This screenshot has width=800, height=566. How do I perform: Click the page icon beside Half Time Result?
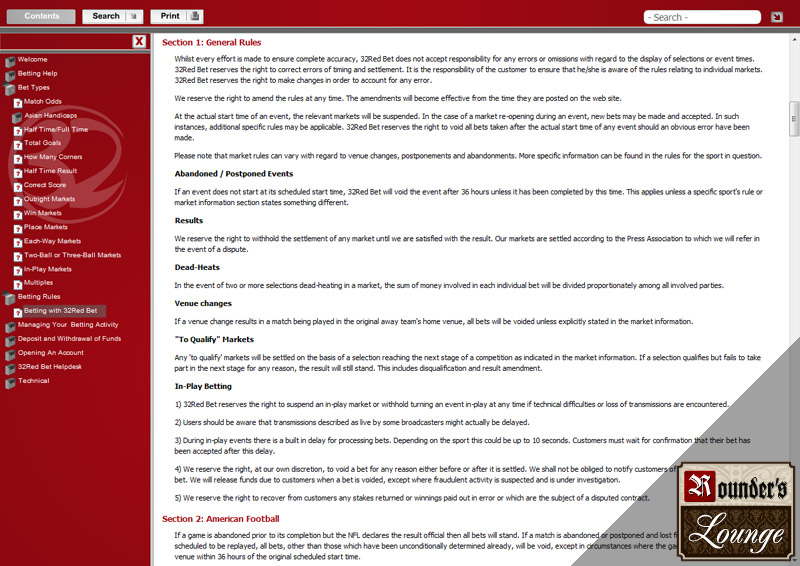pos(17,174)
